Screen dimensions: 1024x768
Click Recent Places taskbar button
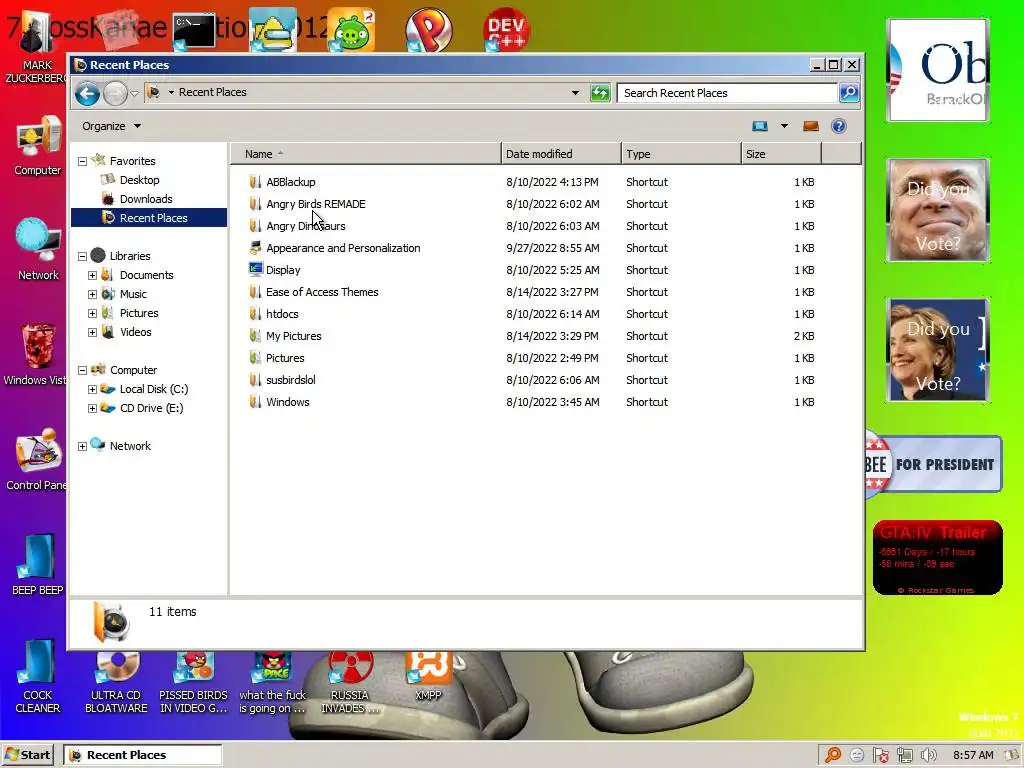[x=142, y=755]
